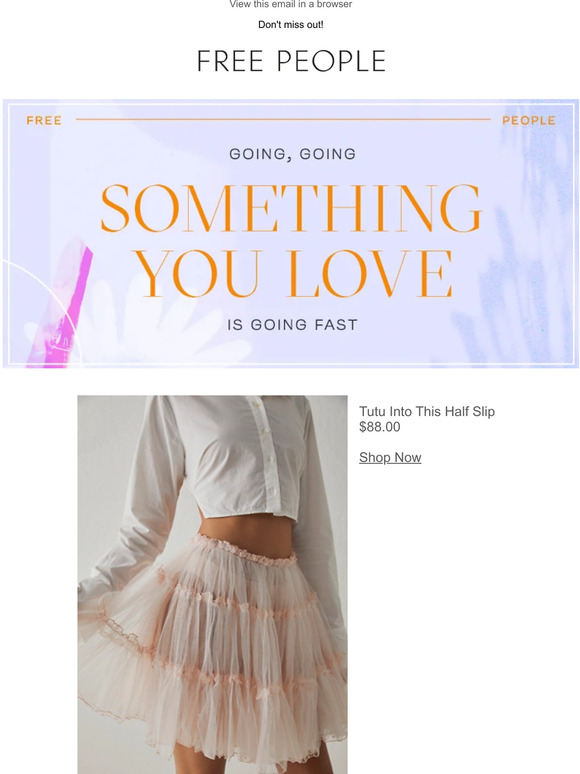Click the 'IS GOING FAST' banner text
Viewport: 580px width, 774px height.
pos(292,325)
